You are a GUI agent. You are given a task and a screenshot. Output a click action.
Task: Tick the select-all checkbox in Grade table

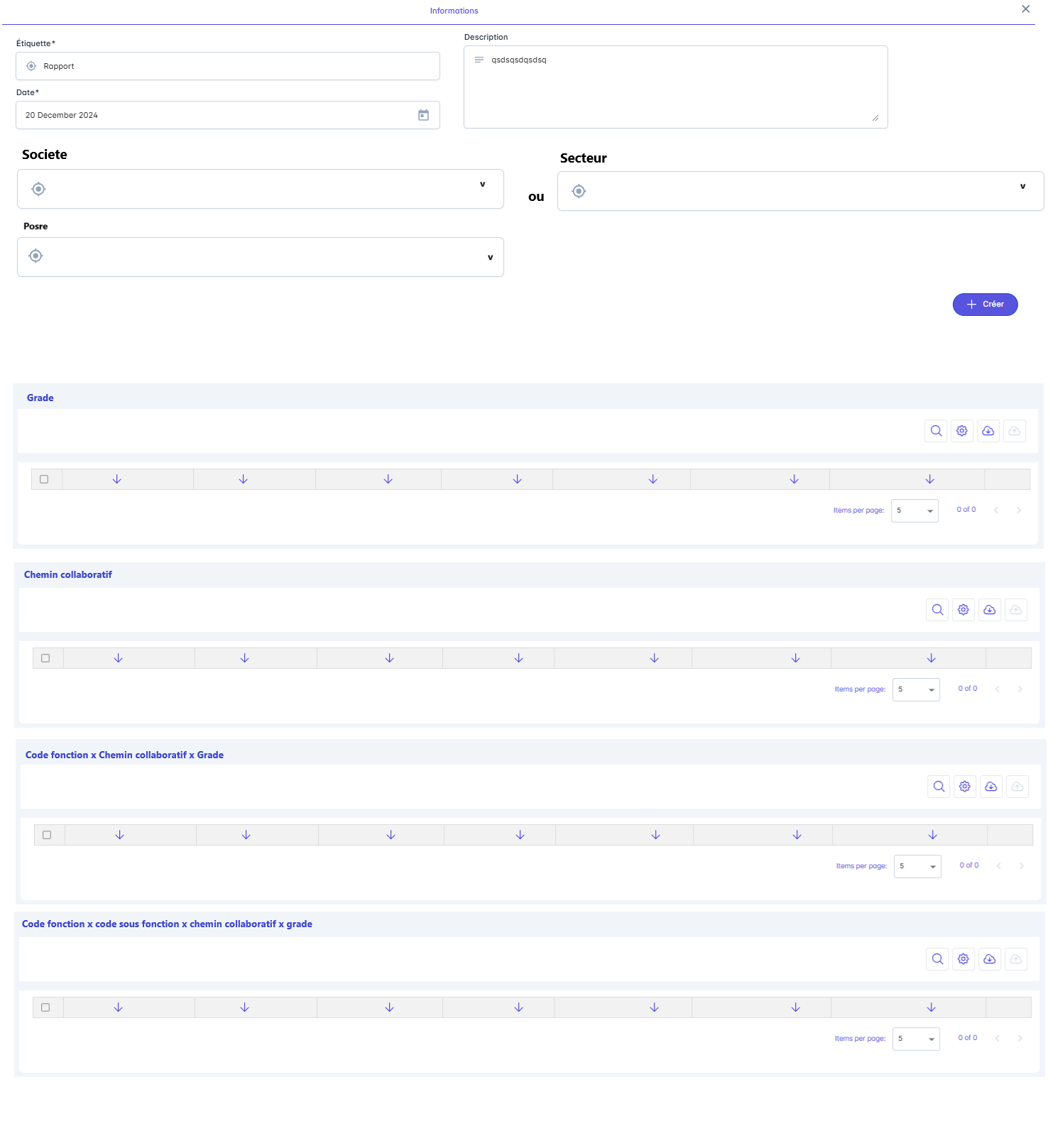click(x=44, y=479)
